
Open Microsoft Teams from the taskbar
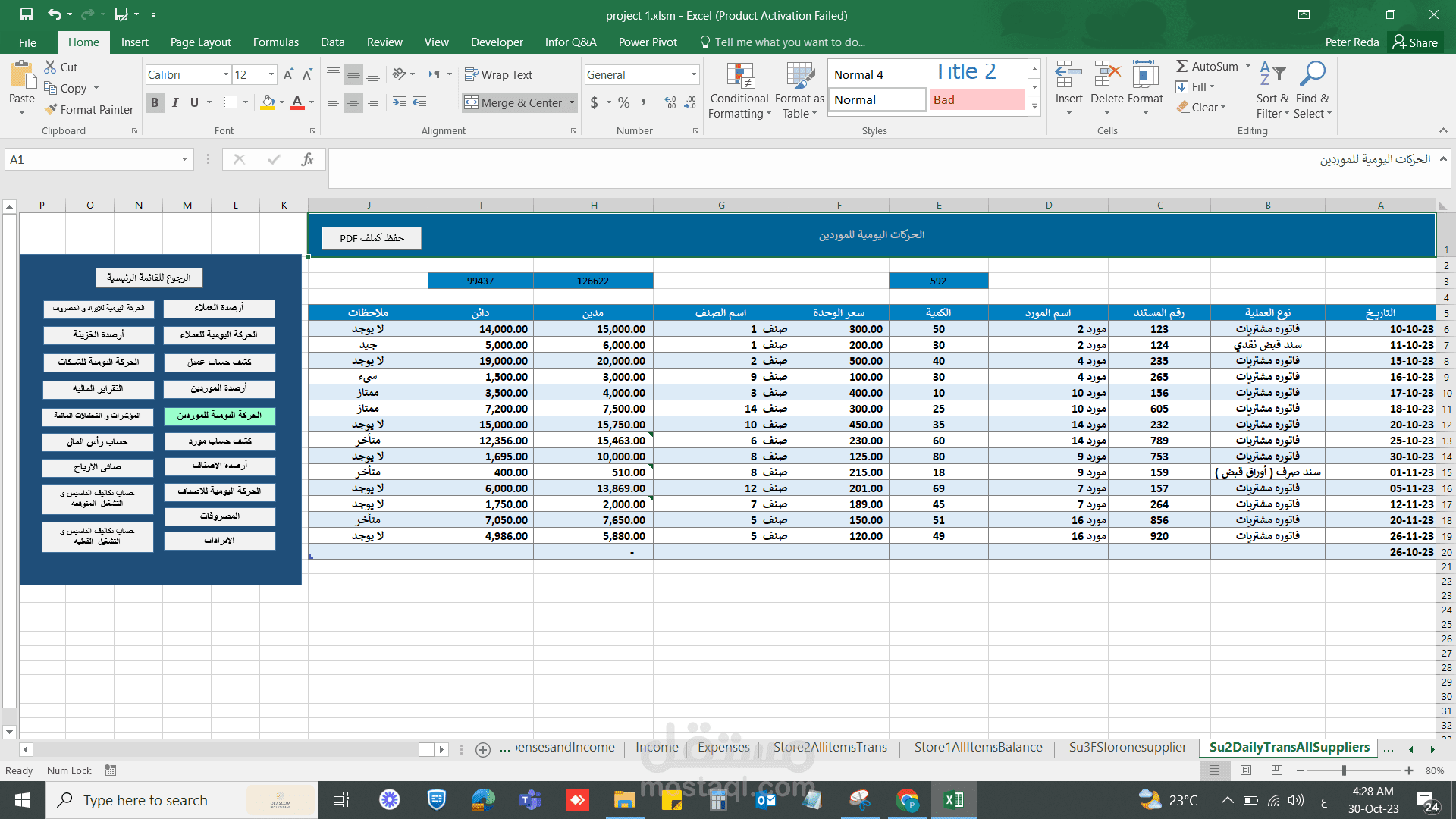(x=530, y=800)
